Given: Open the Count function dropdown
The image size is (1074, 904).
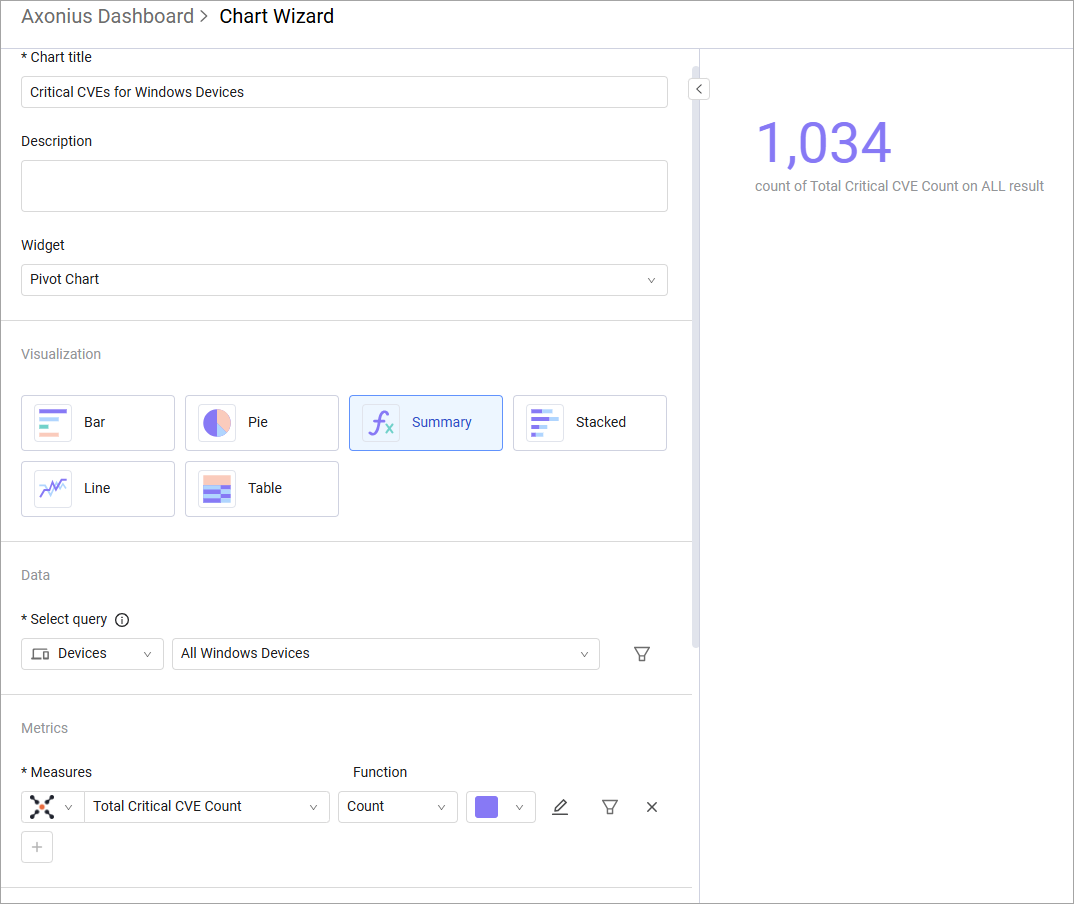Looking at the screenshot, I should pyautogui.click(x=397, y=807).
